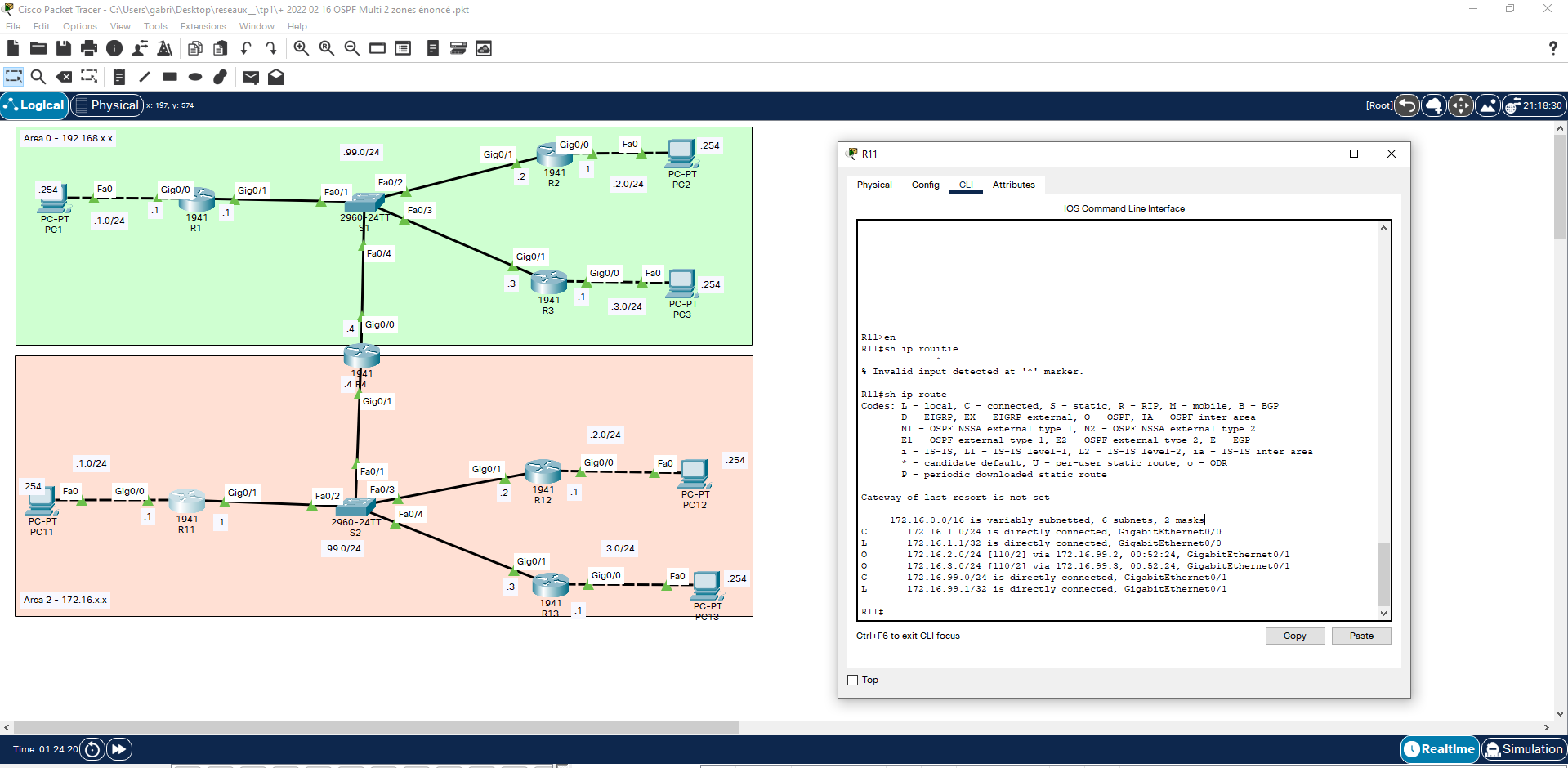Switch to Logical workspace view
This screenshot has width=1568, height=768.
[34, 105]
